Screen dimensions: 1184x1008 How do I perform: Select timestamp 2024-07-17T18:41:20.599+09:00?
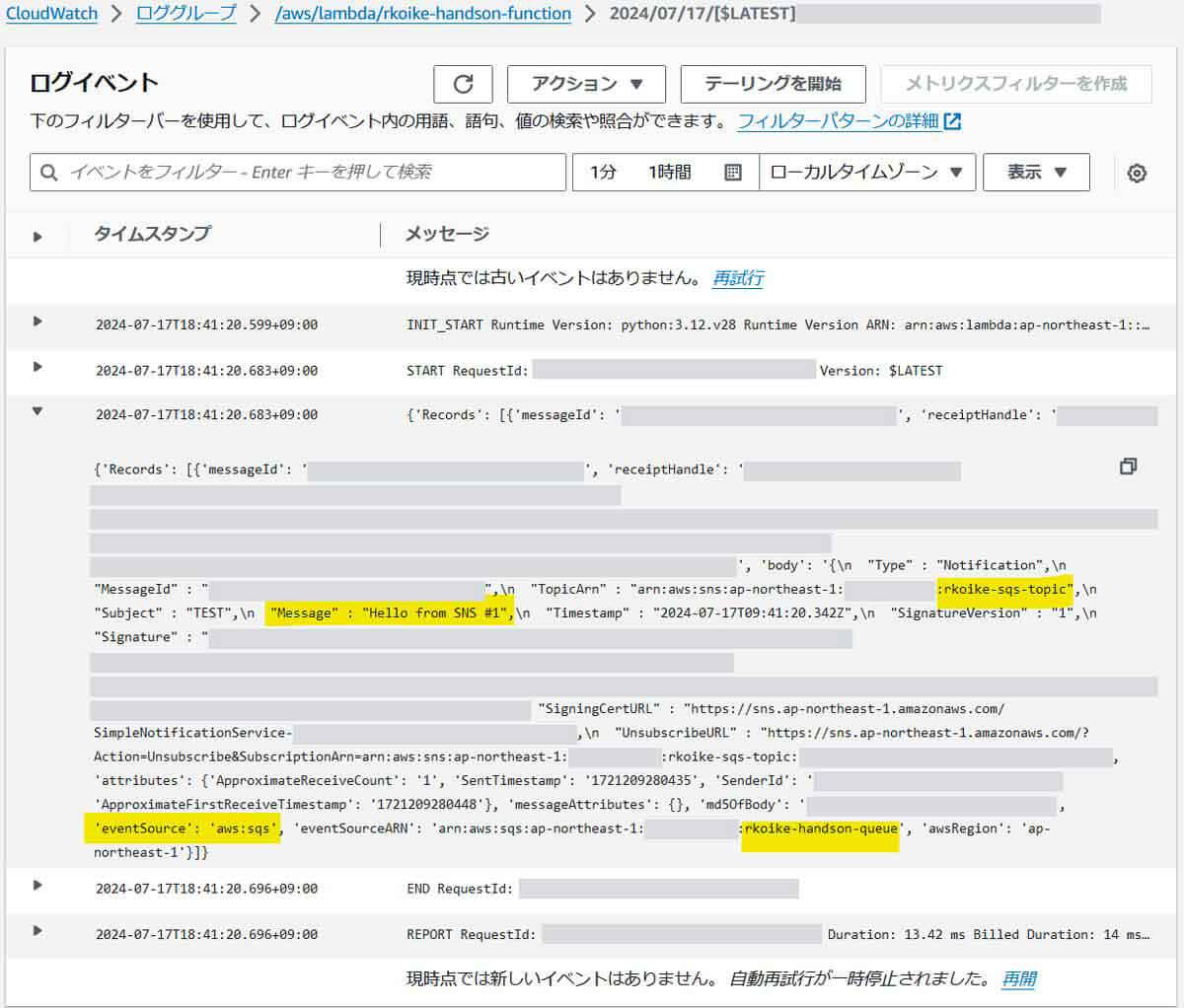coord(206,324)
